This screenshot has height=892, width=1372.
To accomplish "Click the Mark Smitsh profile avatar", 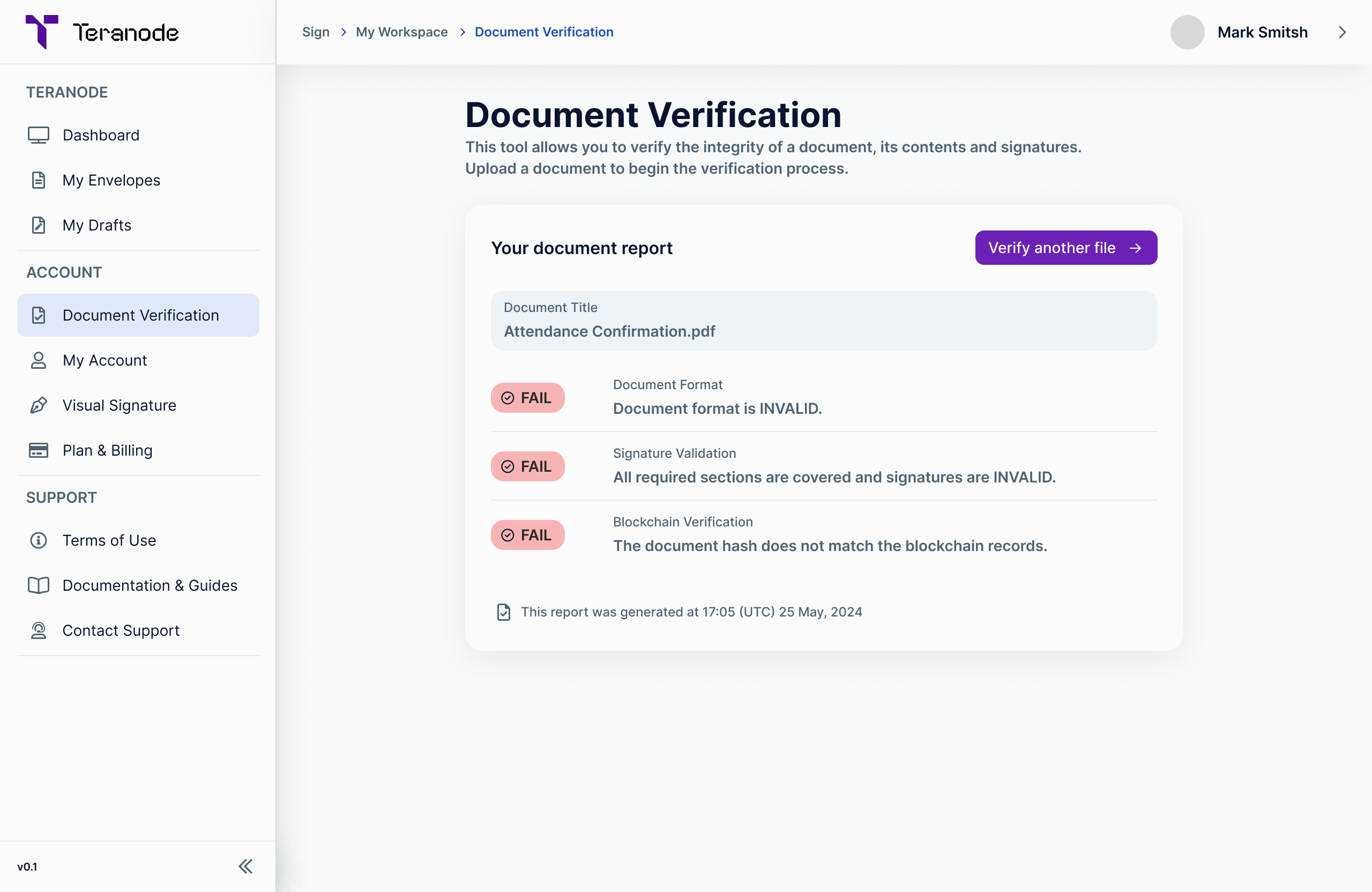I will [x=1187, y=32].
